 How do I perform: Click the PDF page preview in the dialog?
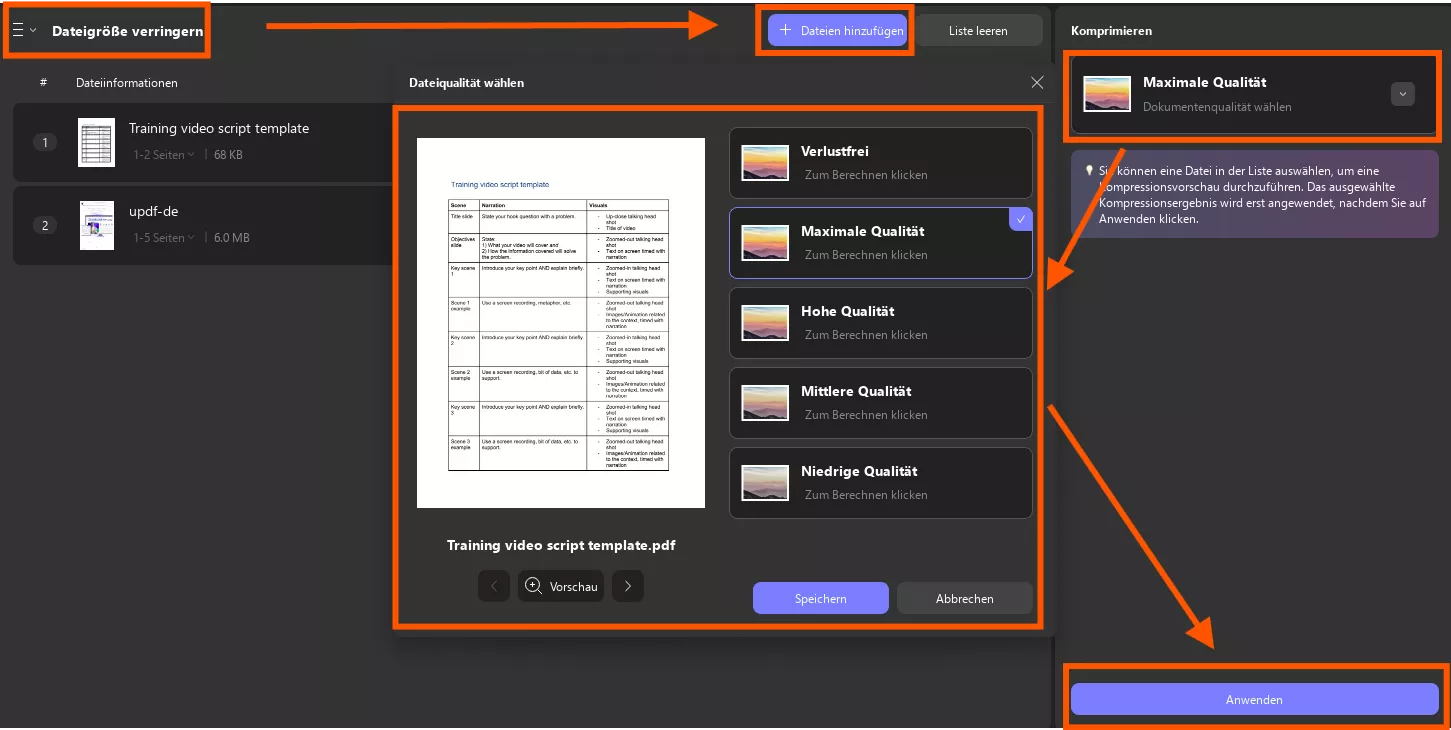click(561, 323)
